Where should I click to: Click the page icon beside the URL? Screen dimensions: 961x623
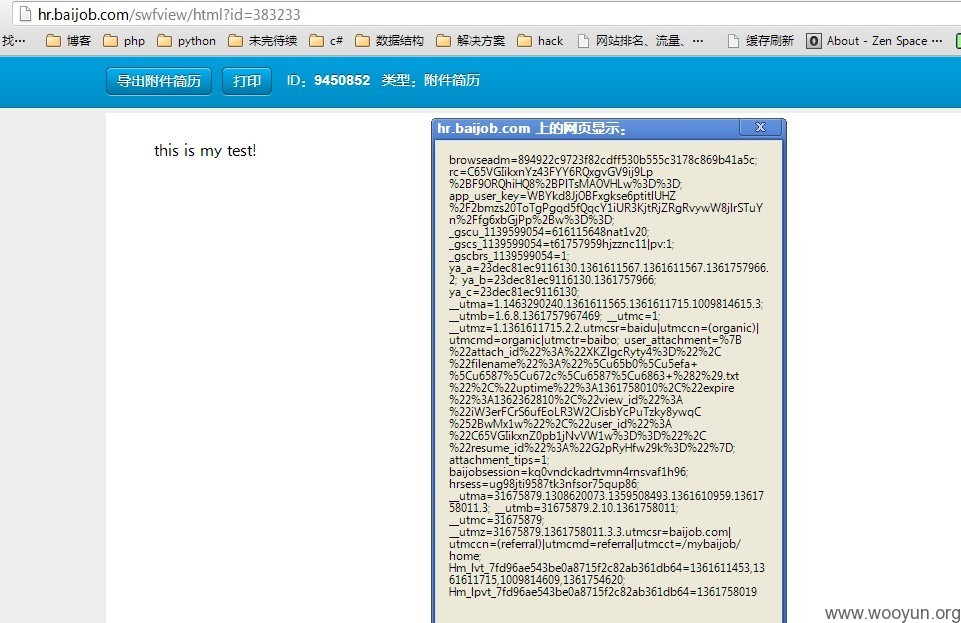[x=25, y=13]
